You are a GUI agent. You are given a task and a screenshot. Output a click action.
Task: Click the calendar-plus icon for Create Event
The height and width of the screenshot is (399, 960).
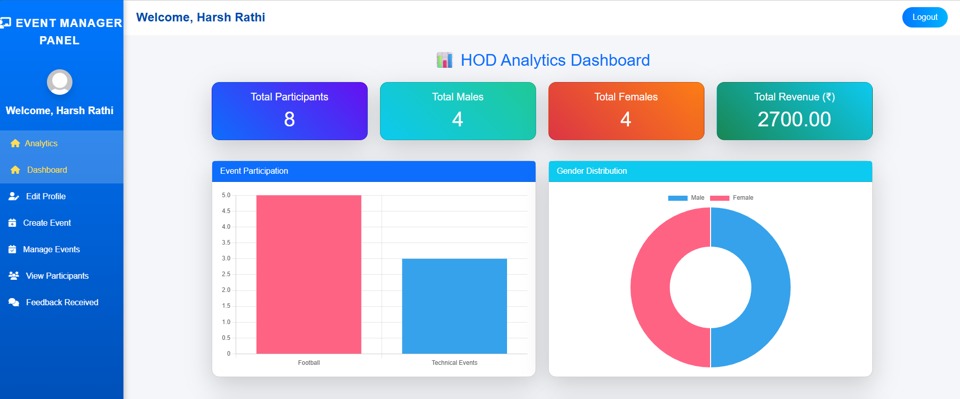tap(12, 223)
